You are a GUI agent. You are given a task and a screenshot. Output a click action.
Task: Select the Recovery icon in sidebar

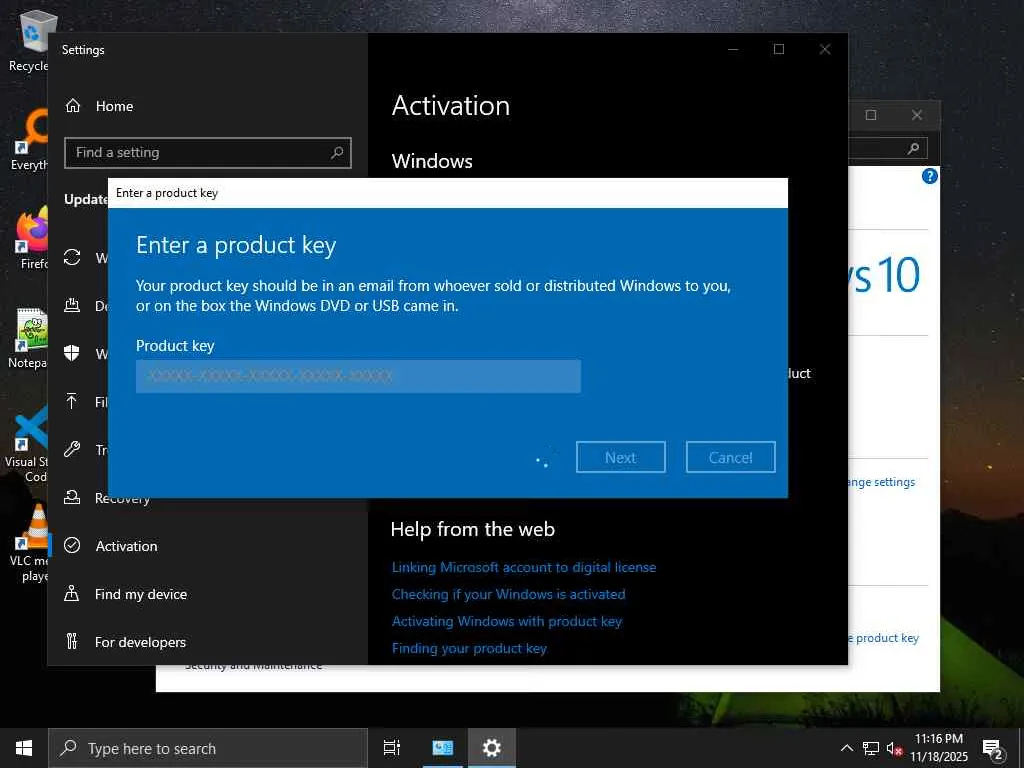(72, 498)
